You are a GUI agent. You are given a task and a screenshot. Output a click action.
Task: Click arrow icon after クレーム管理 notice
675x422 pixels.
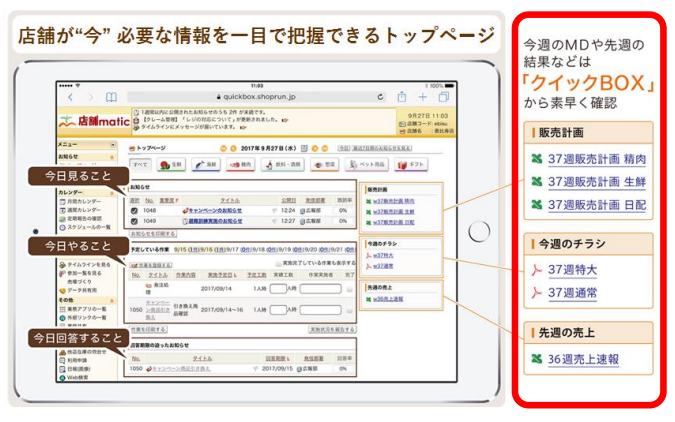[285, 120]
